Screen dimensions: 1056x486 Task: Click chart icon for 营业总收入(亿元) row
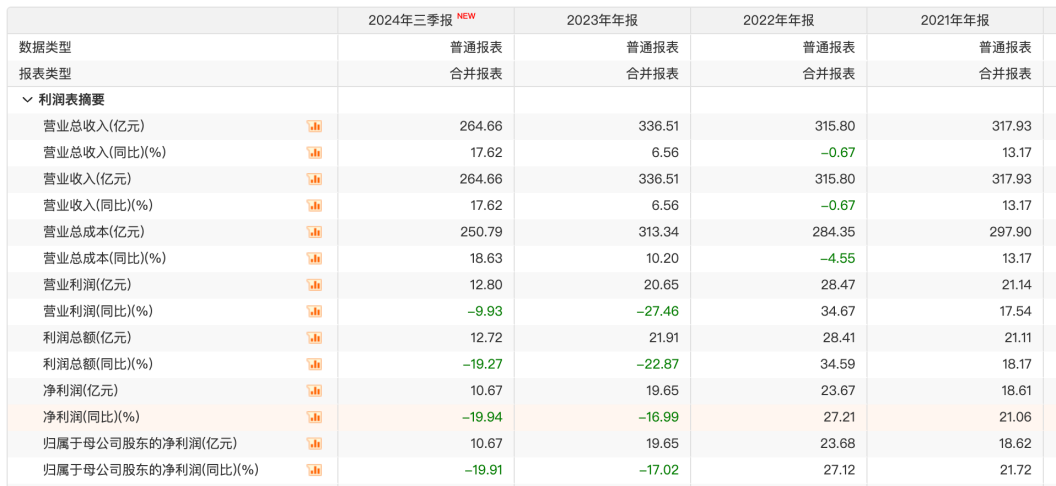coord(314,126)
